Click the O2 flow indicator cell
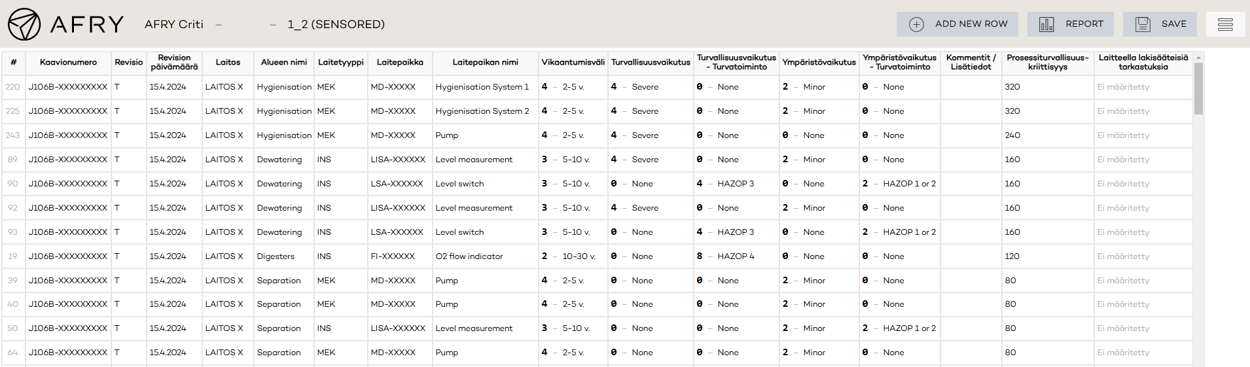The image size is (1250, 367). pyautogui.click(x=486, y=256)
